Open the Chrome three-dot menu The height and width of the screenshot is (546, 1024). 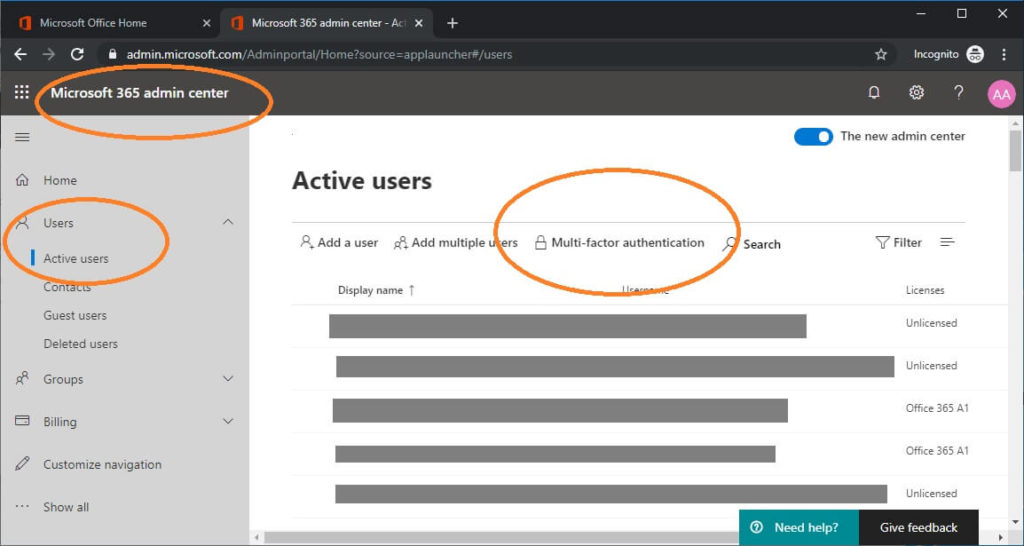(1004, 55)
